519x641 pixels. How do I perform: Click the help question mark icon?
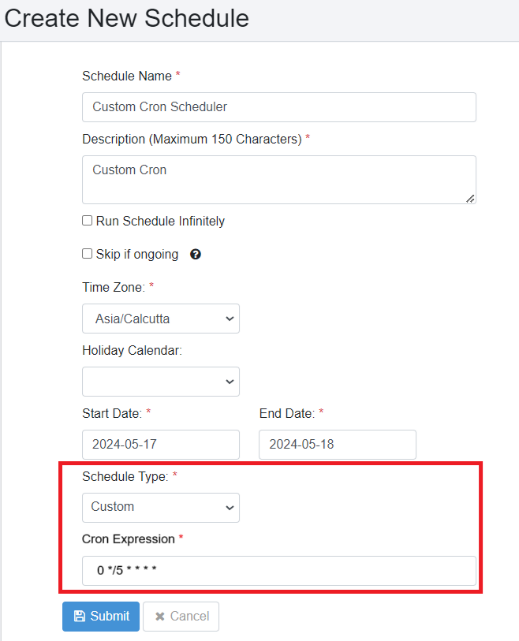195,254
